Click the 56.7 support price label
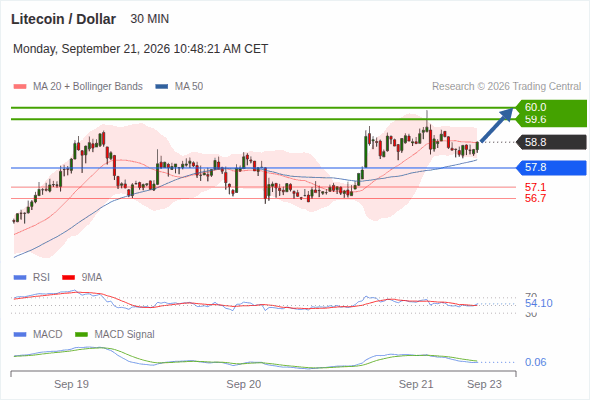Viewport: 590px width, 400px height. 535,198
